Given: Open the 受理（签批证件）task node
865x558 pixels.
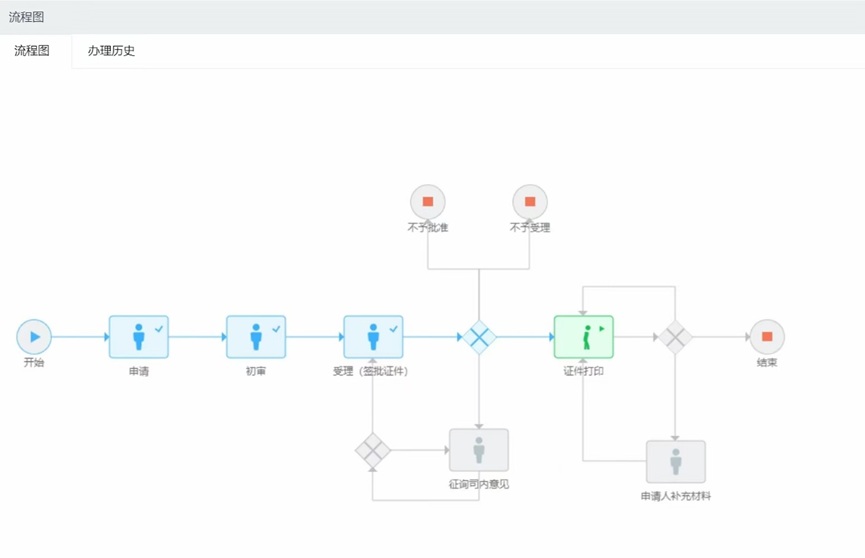Looking at the screenshot, I should 373,337.
